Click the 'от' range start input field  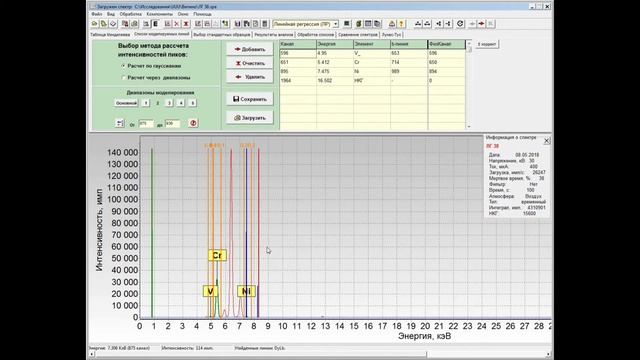[146, 123]
